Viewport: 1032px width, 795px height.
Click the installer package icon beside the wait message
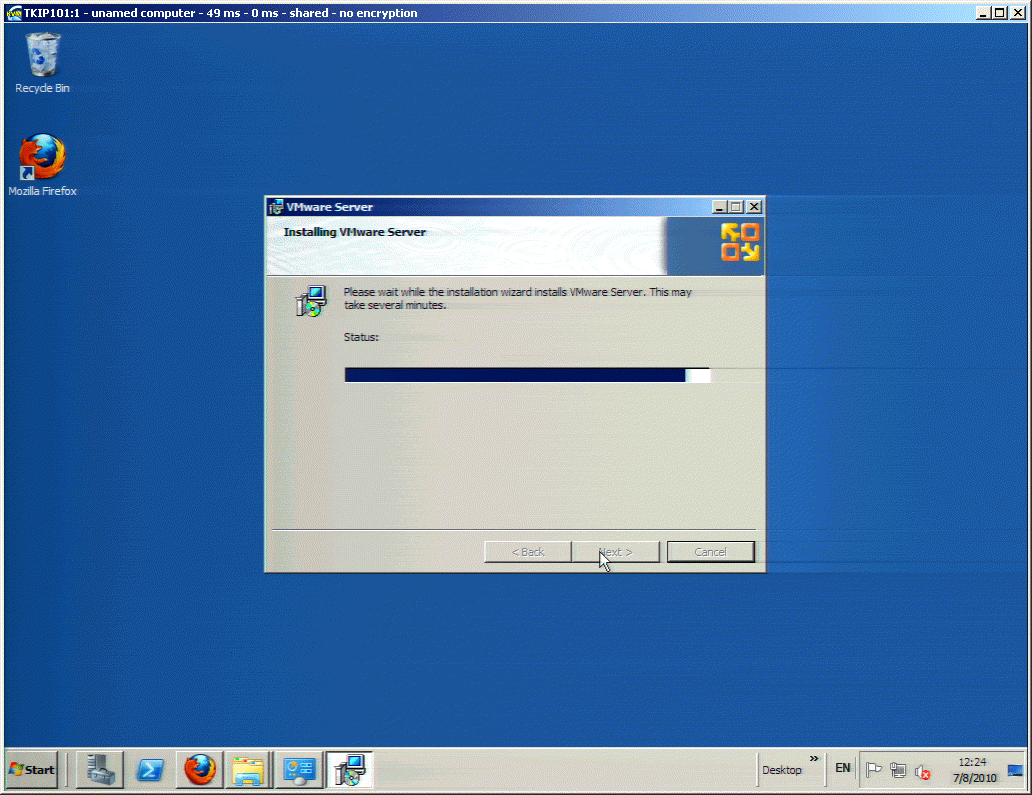point(311,301)
